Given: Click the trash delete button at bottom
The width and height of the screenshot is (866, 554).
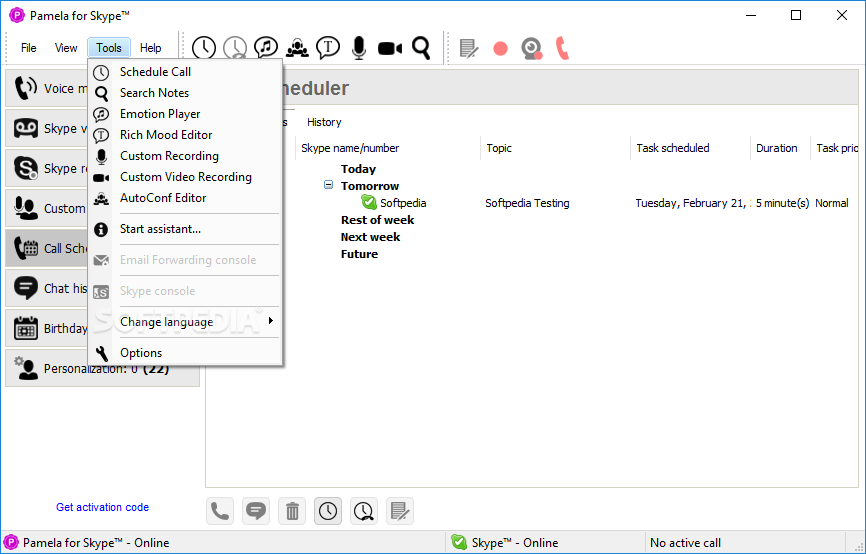Looking at the screenshot, I should pos(292,511).
